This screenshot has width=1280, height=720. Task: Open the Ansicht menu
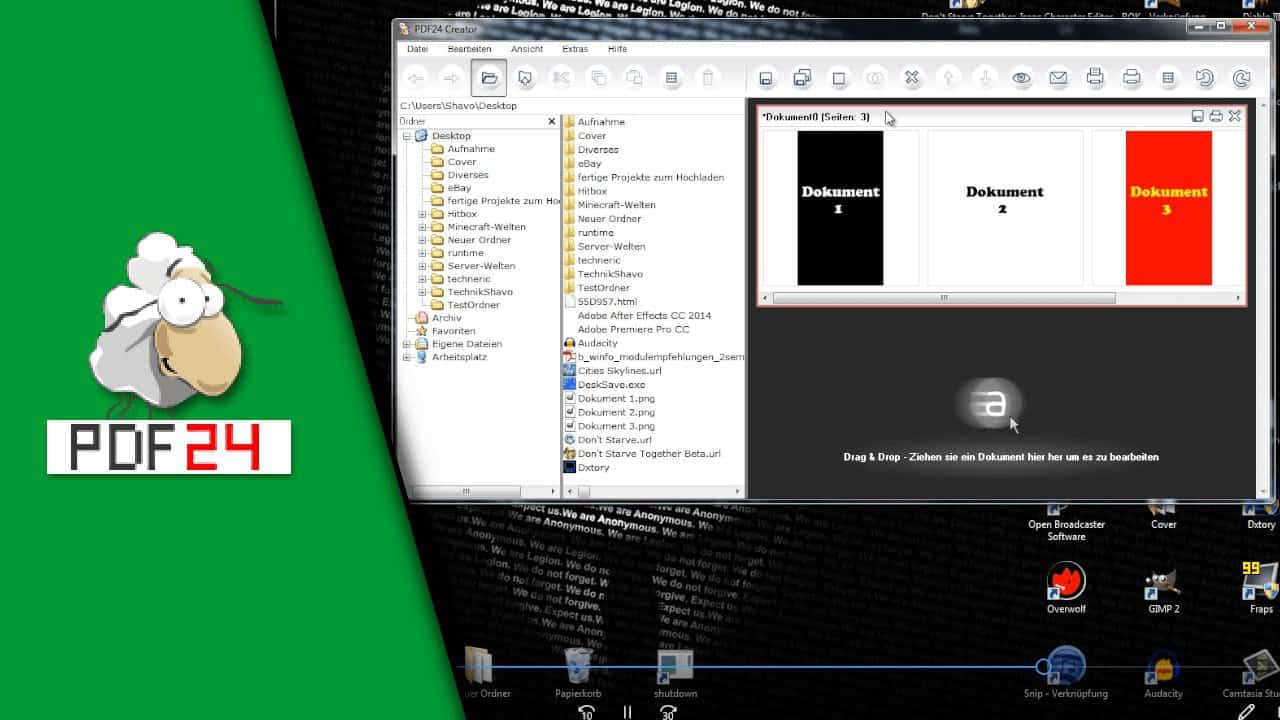(527, 49)
